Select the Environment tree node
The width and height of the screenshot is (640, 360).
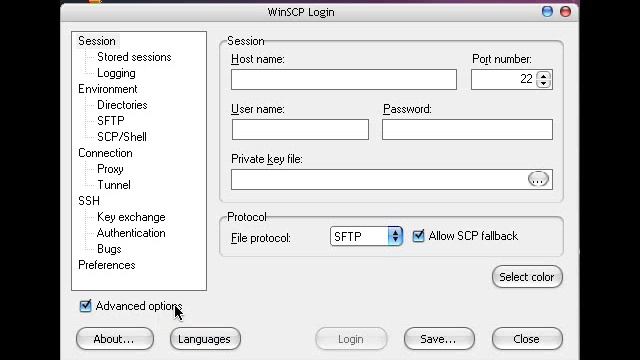pyautogui.click(x=108, y=89)
